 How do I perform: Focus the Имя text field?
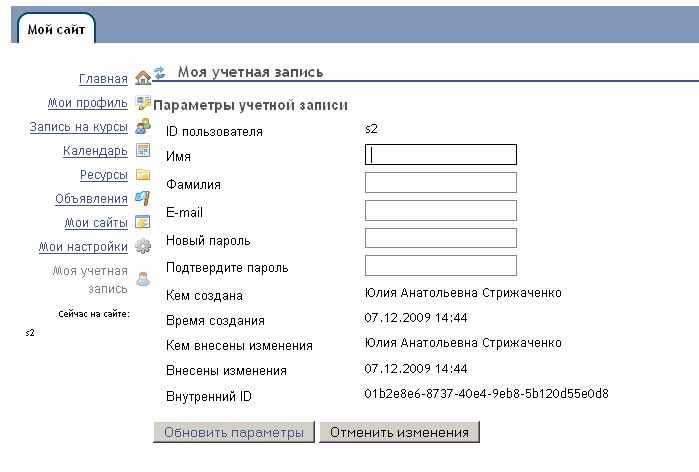(441, 155)
